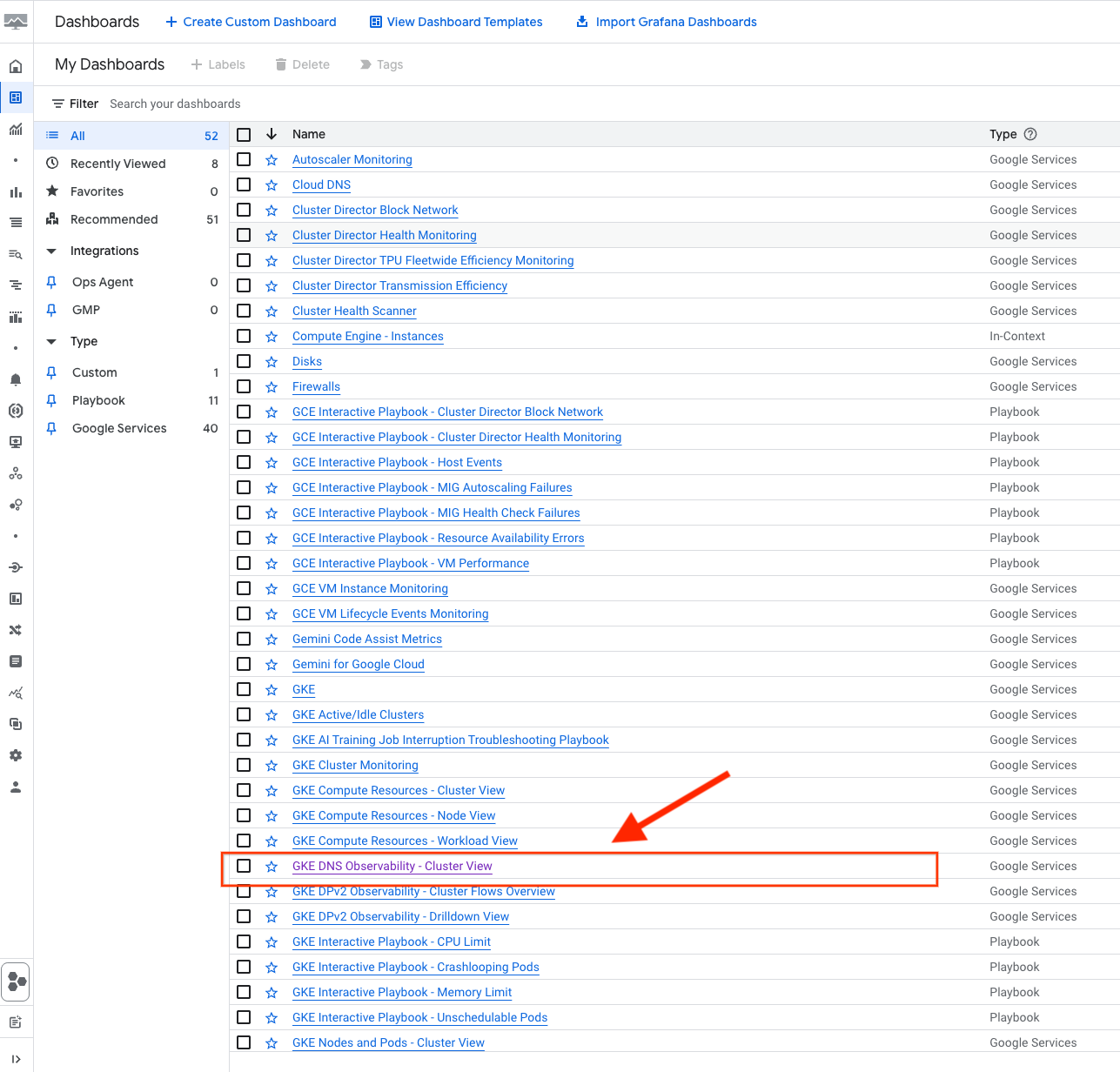
Task: Click Import Grafana Dashboards
Action: tap(667, 22)
